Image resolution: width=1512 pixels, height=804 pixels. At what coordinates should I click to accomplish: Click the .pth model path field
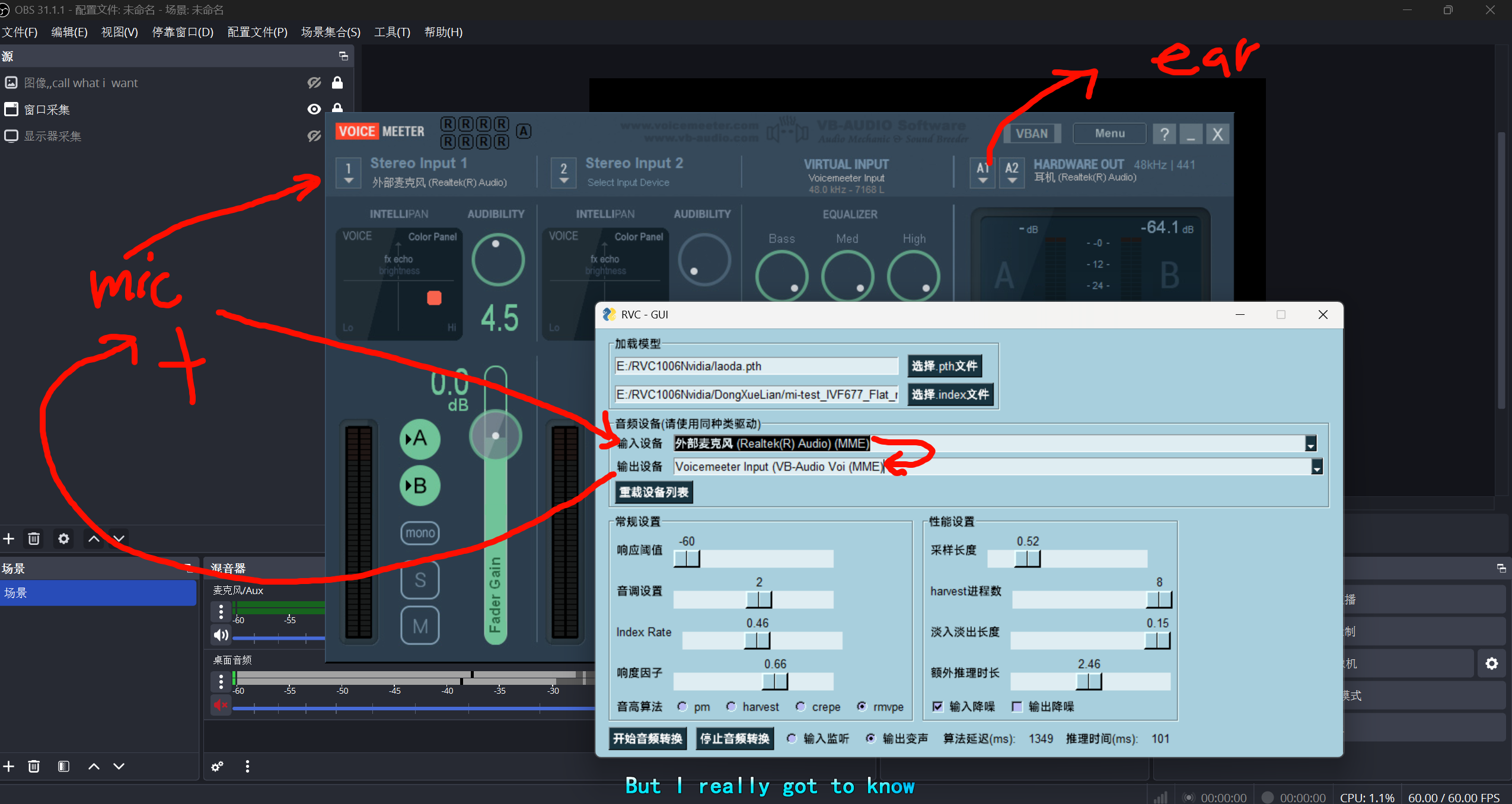pyautogui.click(x=757, y=366)
